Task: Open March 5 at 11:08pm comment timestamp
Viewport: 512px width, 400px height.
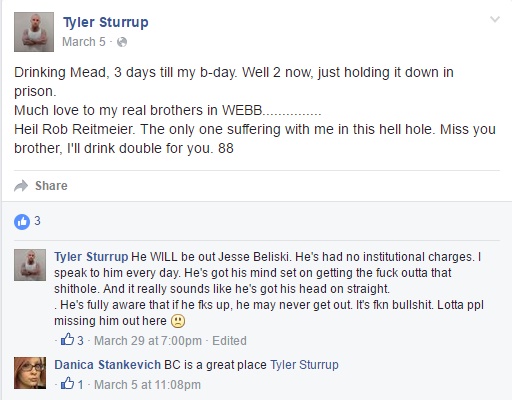Action: 147,385
